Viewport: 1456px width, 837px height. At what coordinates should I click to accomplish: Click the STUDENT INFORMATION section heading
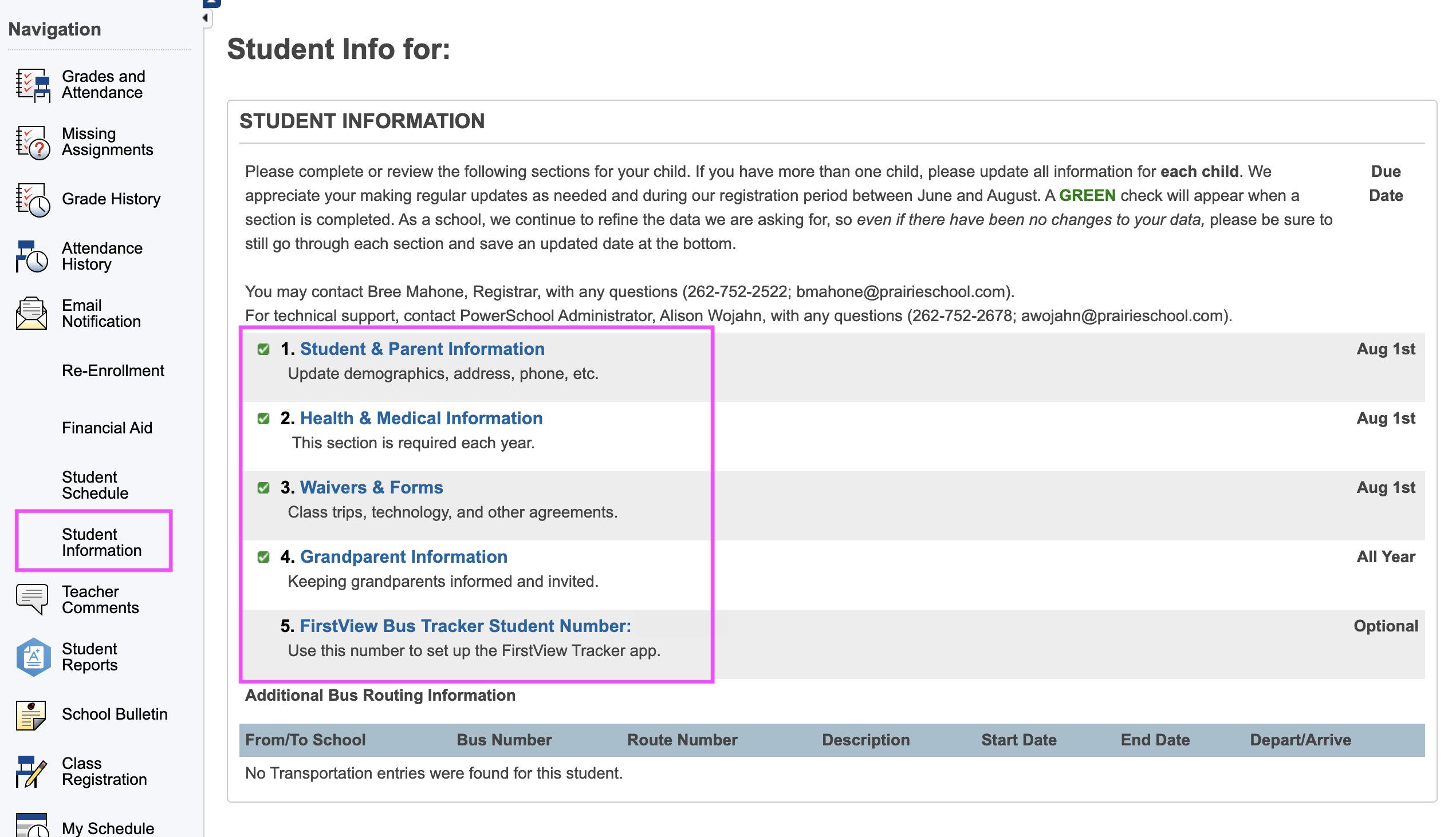362,121
